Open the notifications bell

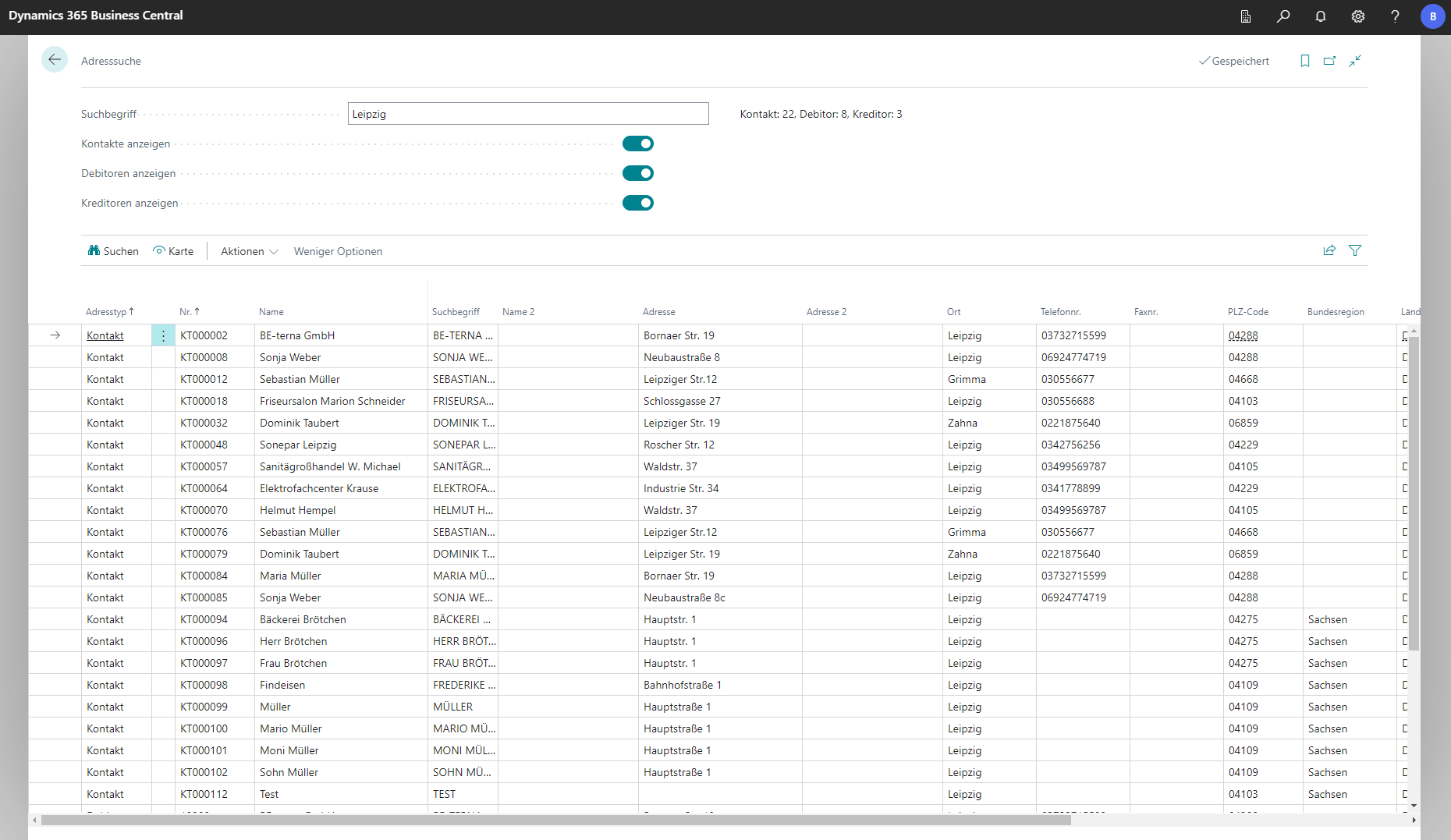[1321, 16]
